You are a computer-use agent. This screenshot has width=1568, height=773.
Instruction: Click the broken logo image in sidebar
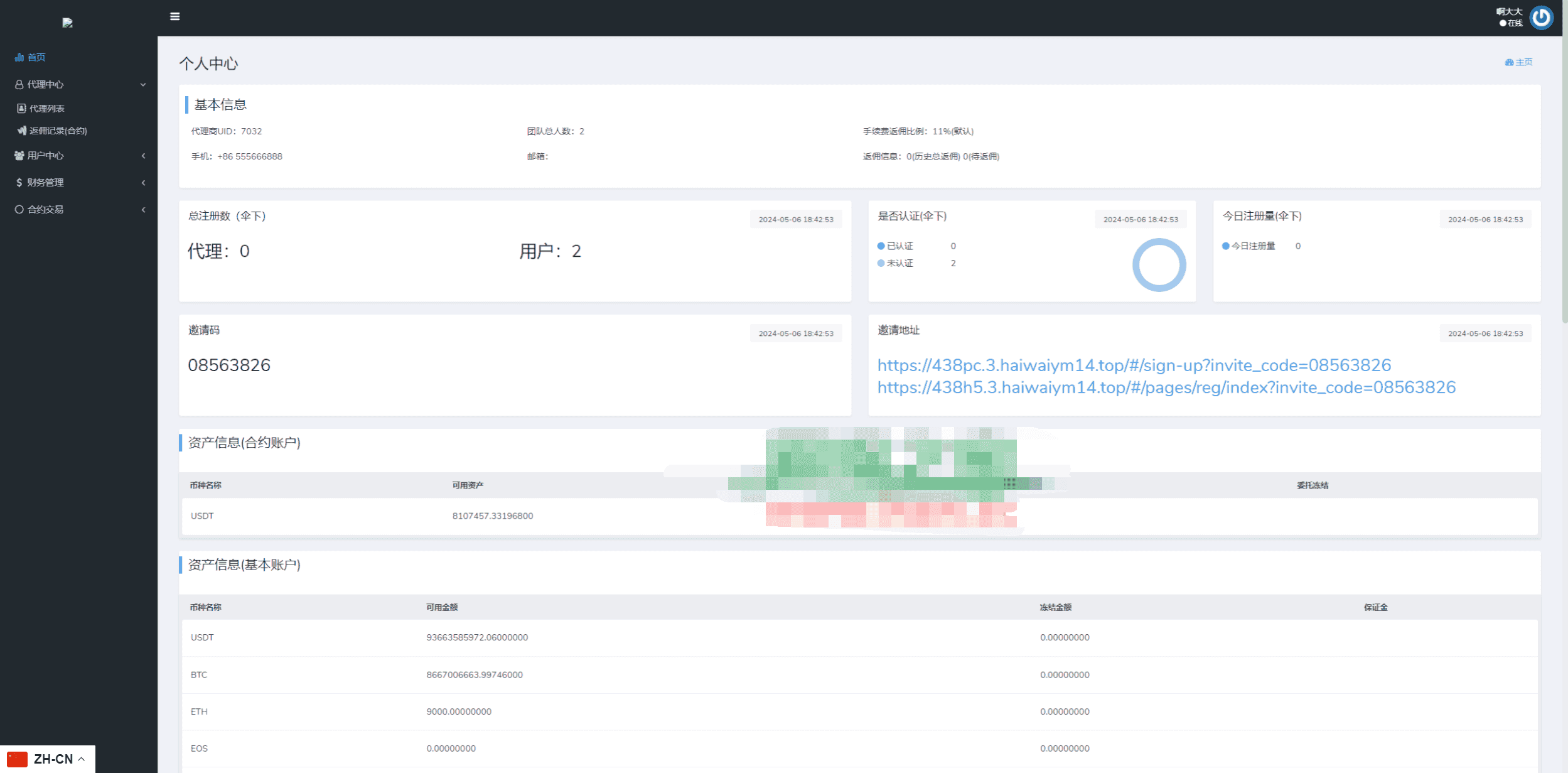(x=68, y=23)
